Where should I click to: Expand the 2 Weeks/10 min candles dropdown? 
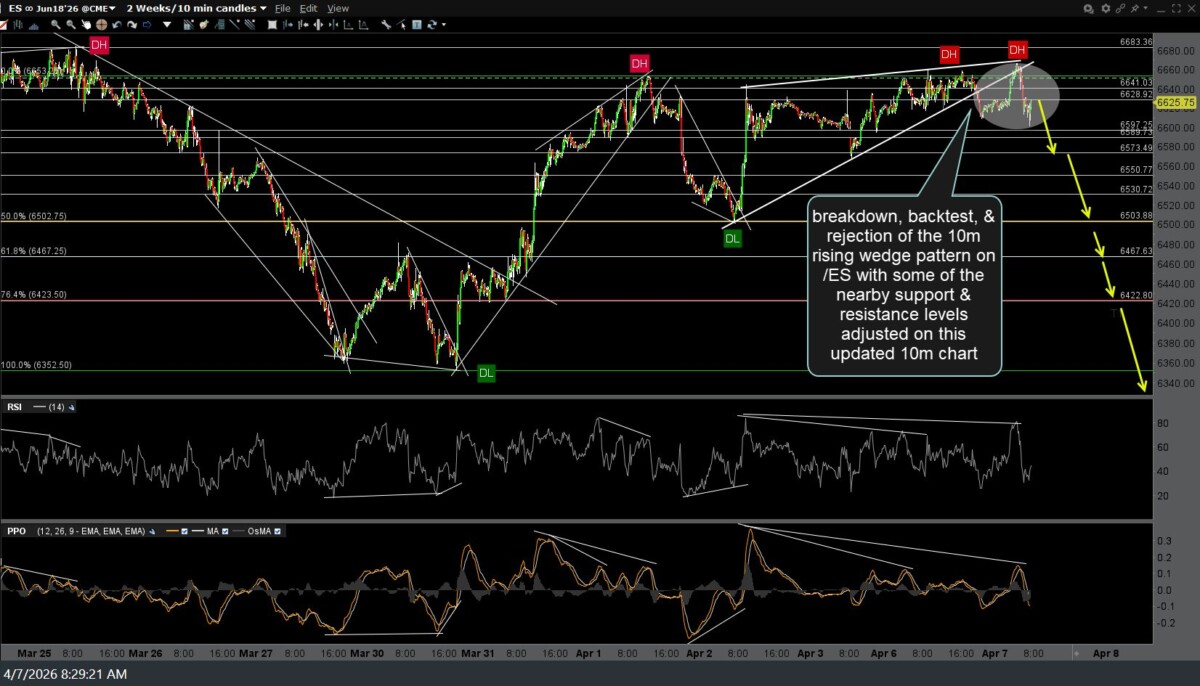[263, 8]
